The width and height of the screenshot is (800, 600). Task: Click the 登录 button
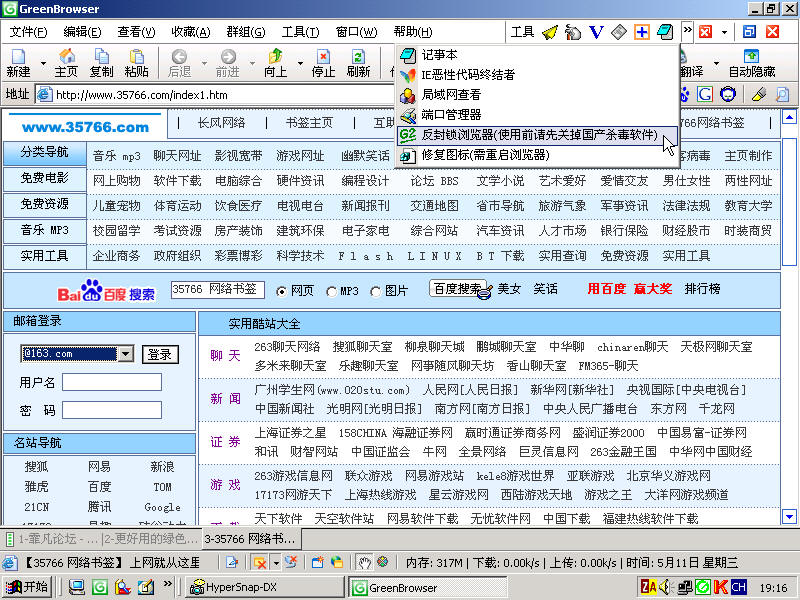click(x=160, y=354)
